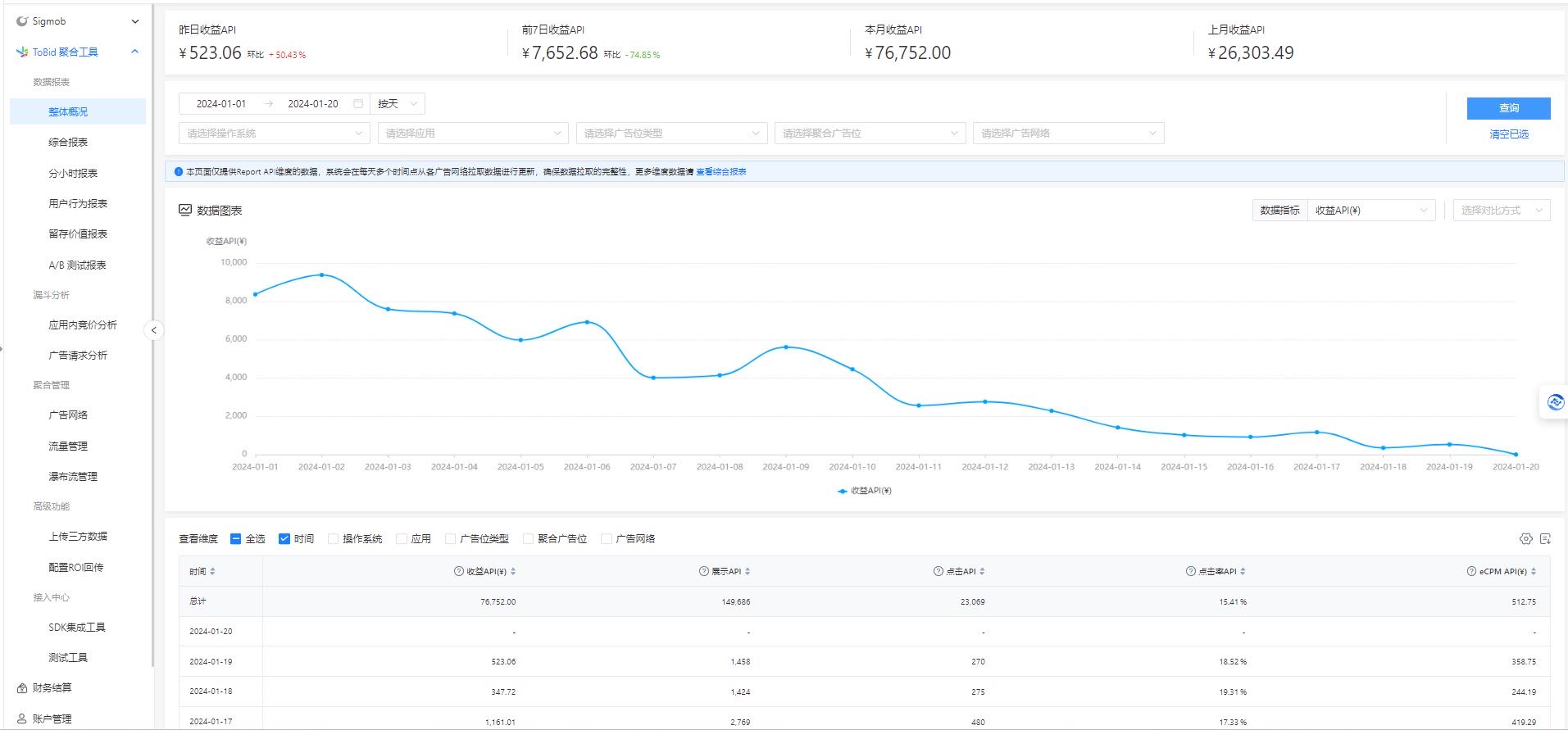Open SDK集成工具 in the sidebar
1568x730 pixels.
click(77, 628)
